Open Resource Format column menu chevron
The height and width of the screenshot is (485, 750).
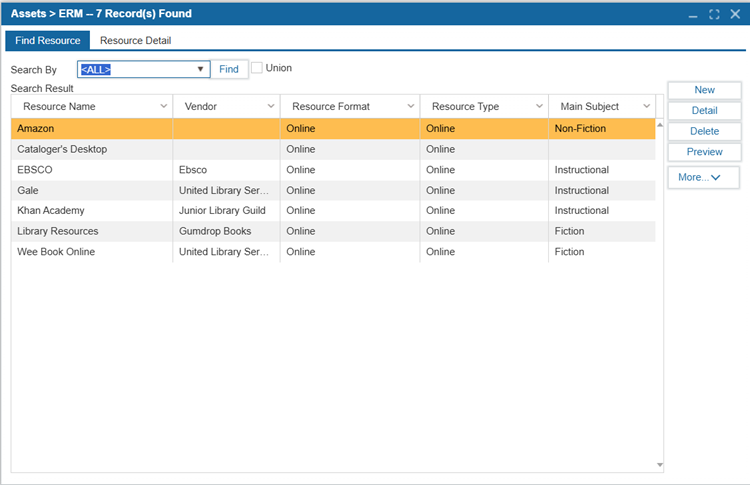click(410, 107)
